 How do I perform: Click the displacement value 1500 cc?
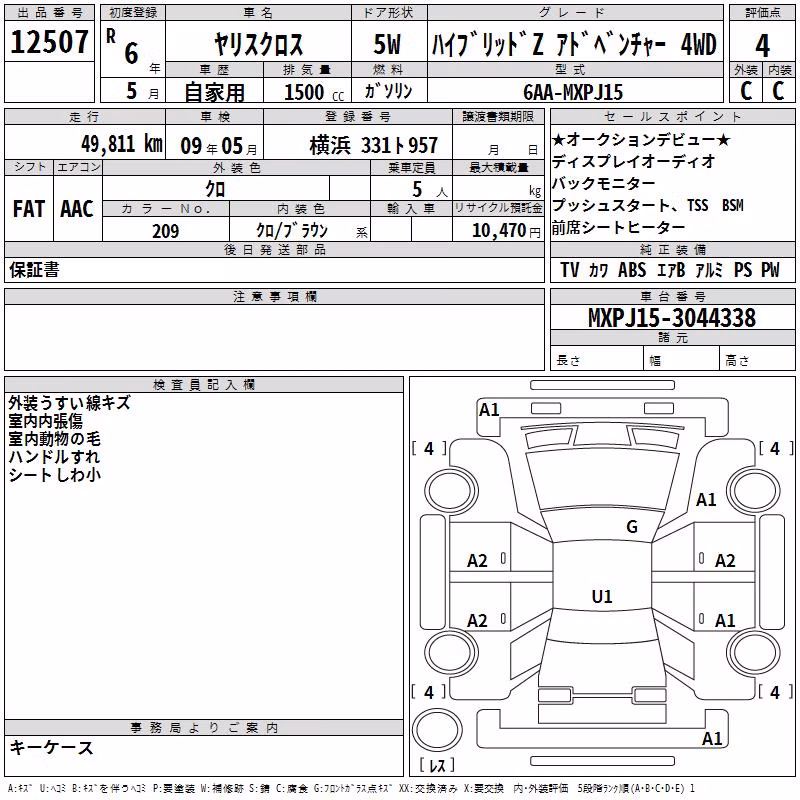tap(314, 92)
